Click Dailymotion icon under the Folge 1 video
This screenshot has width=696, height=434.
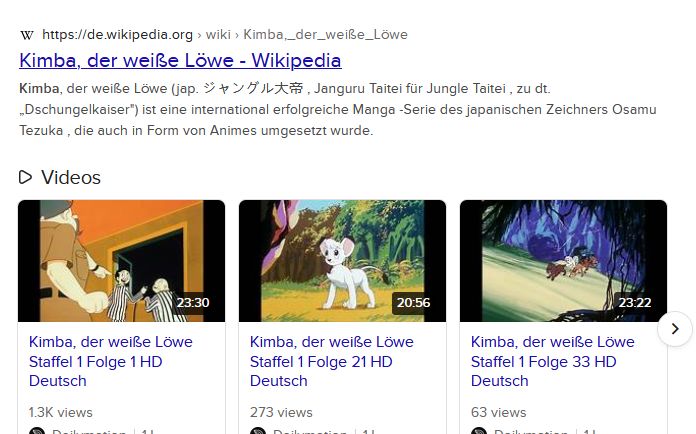[x=37, y=431]
